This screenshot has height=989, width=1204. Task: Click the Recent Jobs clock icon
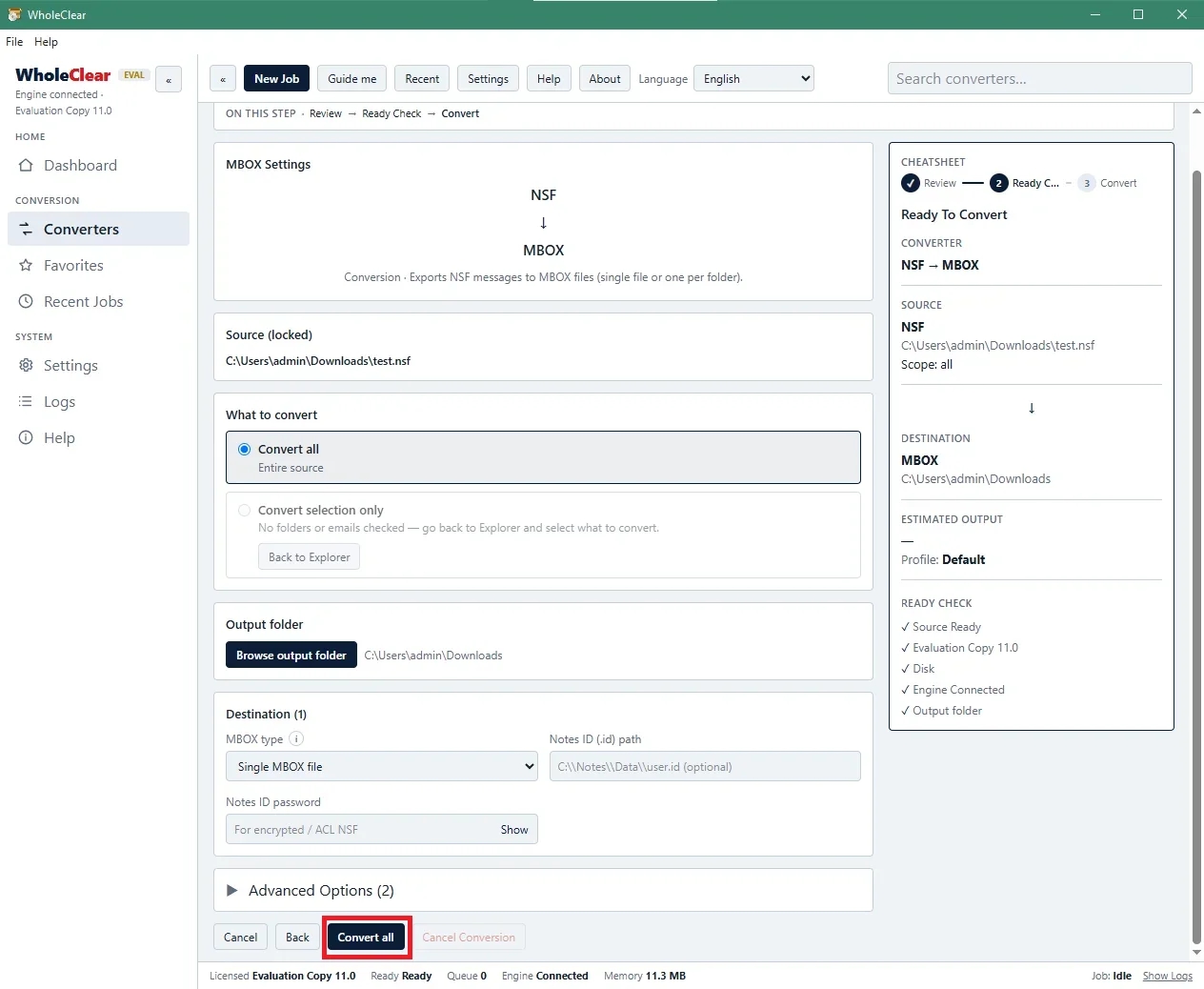click(26, 301)
